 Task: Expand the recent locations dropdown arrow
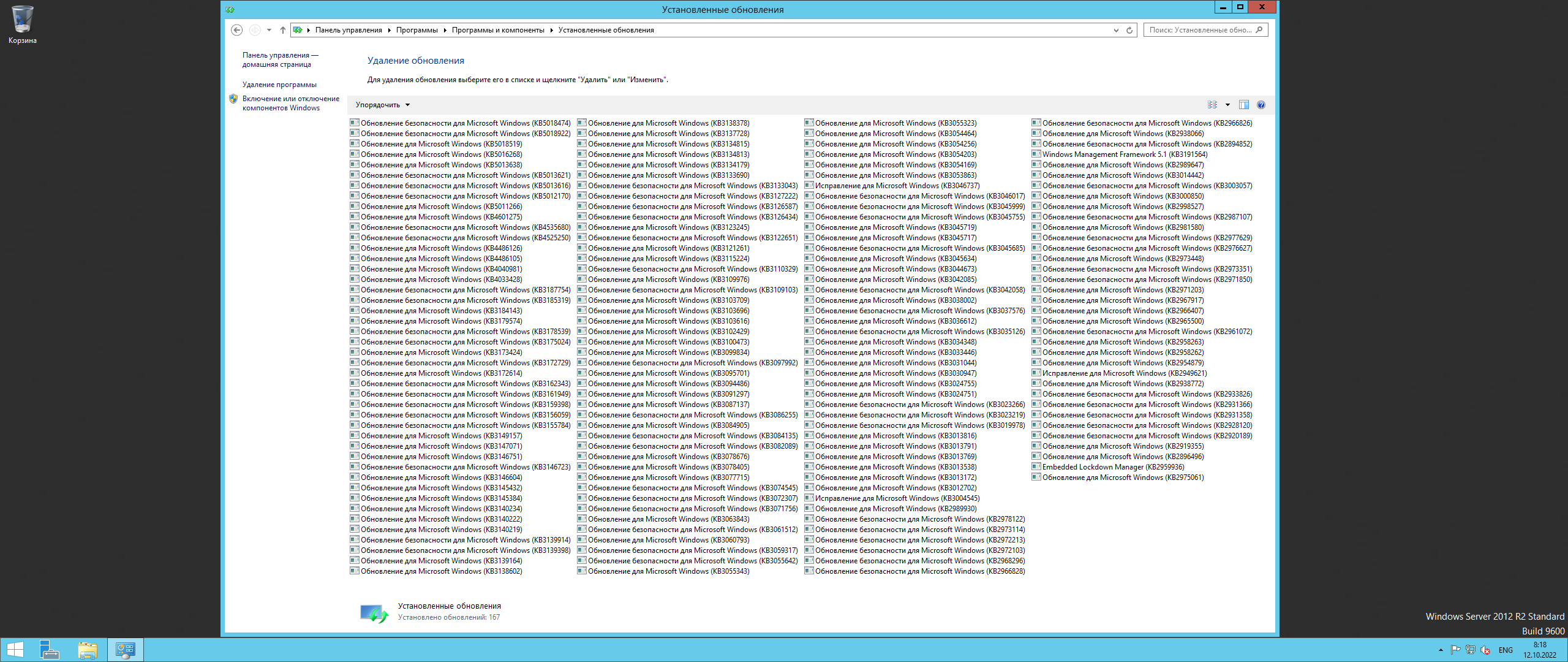pyautogui.click(x=269, y=30)
